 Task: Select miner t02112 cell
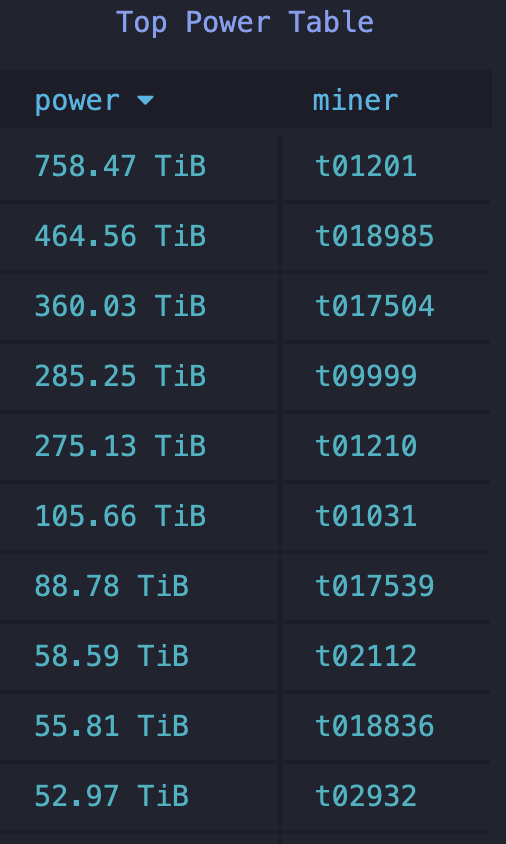coord(385,656)
